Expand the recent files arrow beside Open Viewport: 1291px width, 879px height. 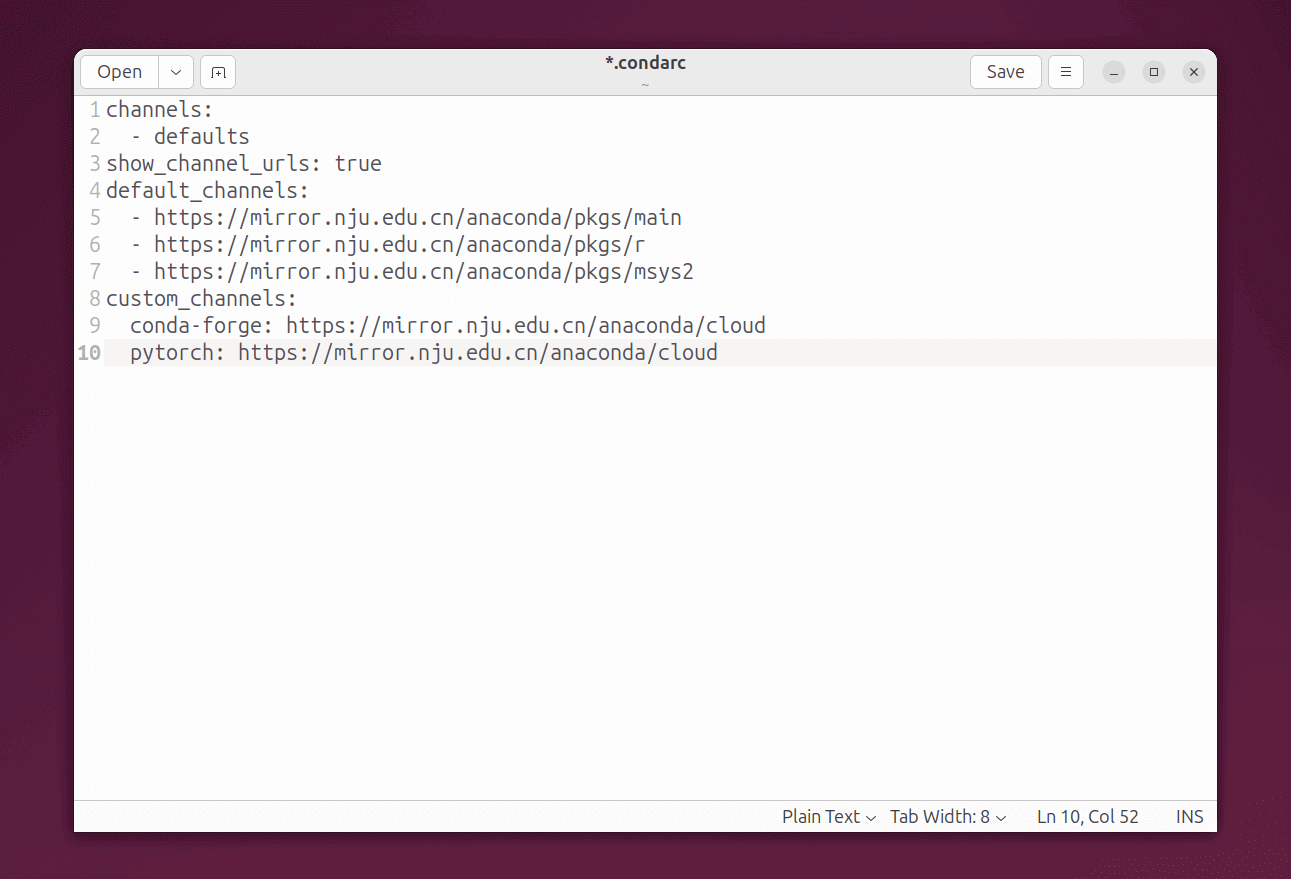click(x=176, y=72)
